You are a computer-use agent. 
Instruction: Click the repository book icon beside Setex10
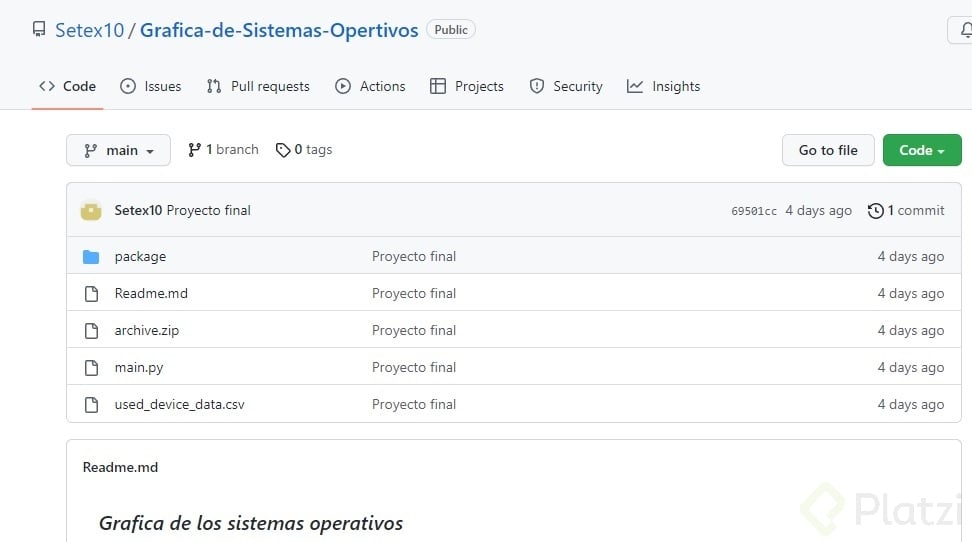pyautogui.click(x=39, y=29)
